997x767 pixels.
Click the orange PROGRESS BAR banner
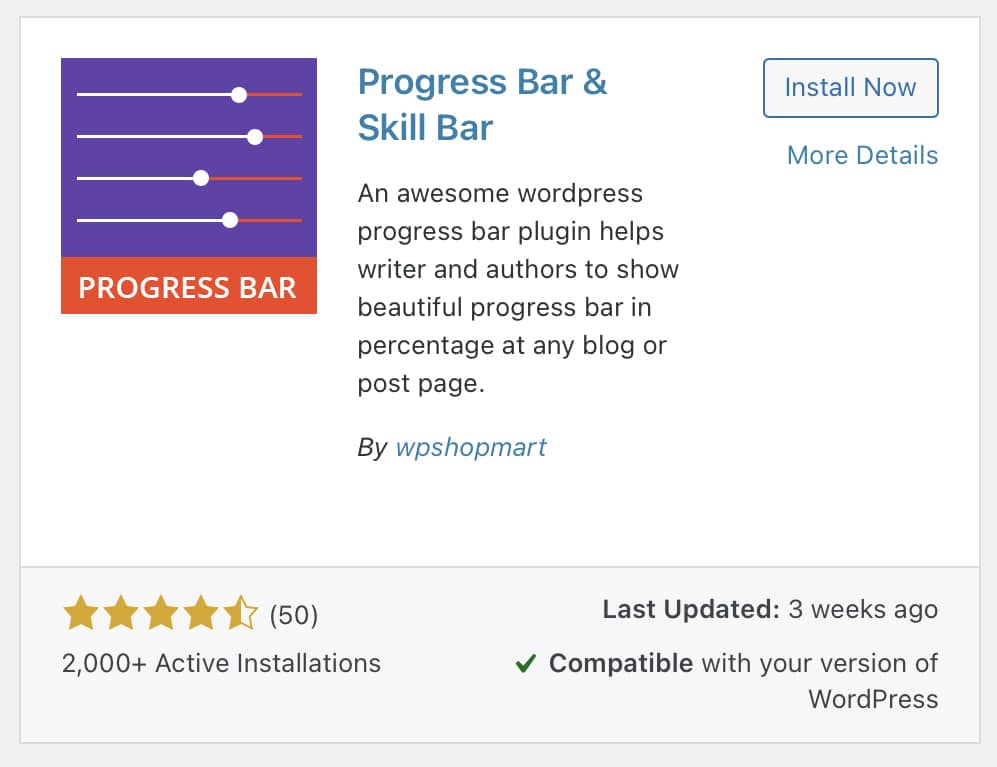click(188, 287)
